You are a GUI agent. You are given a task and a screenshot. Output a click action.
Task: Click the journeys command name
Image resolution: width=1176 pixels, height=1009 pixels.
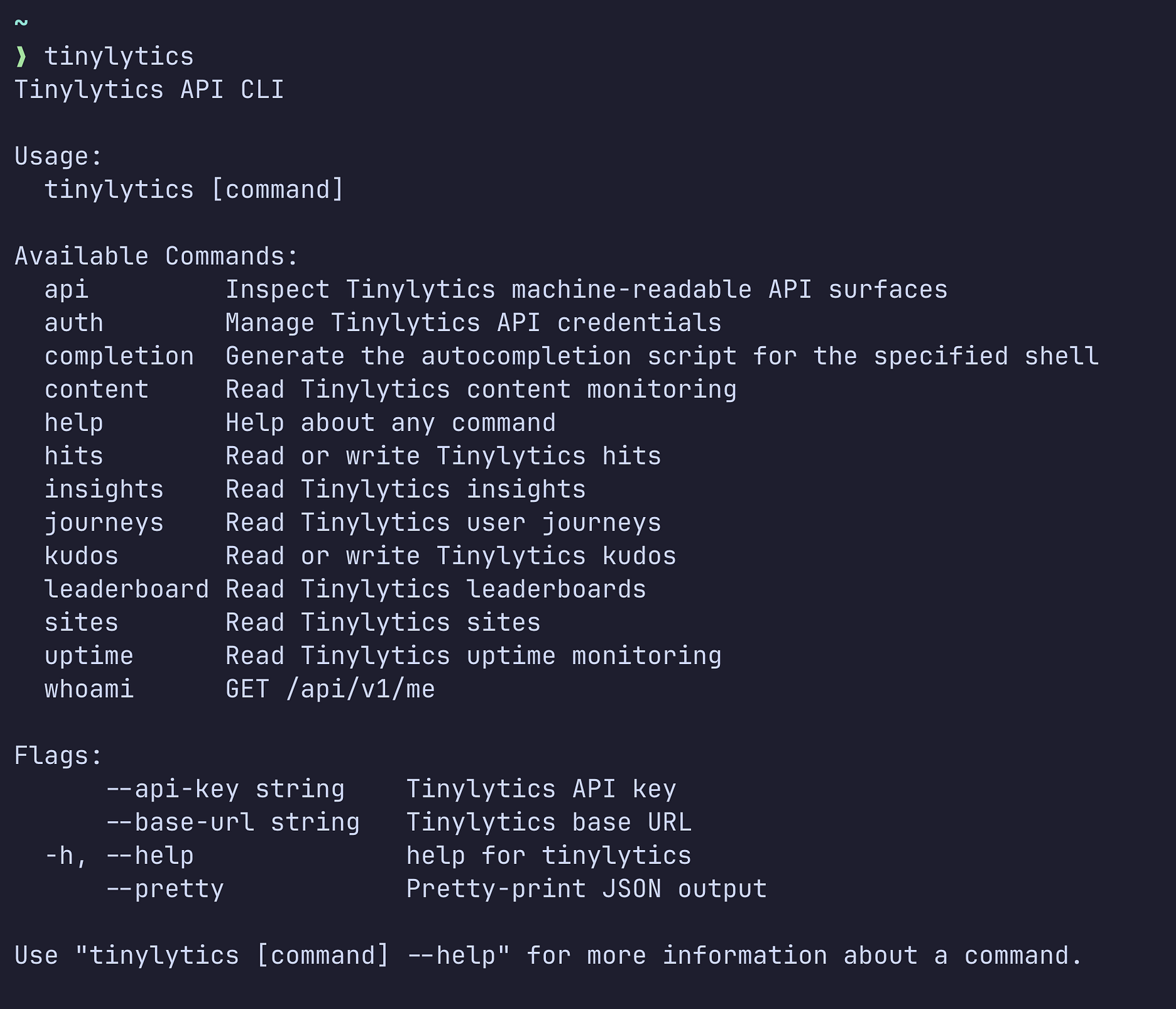104,523
